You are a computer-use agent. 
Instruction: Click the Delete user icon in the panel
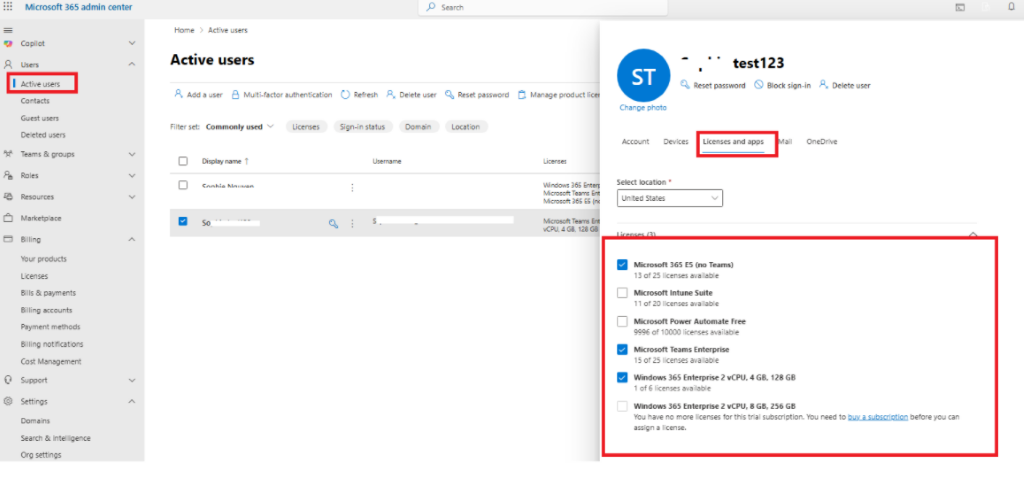point(824,85)
